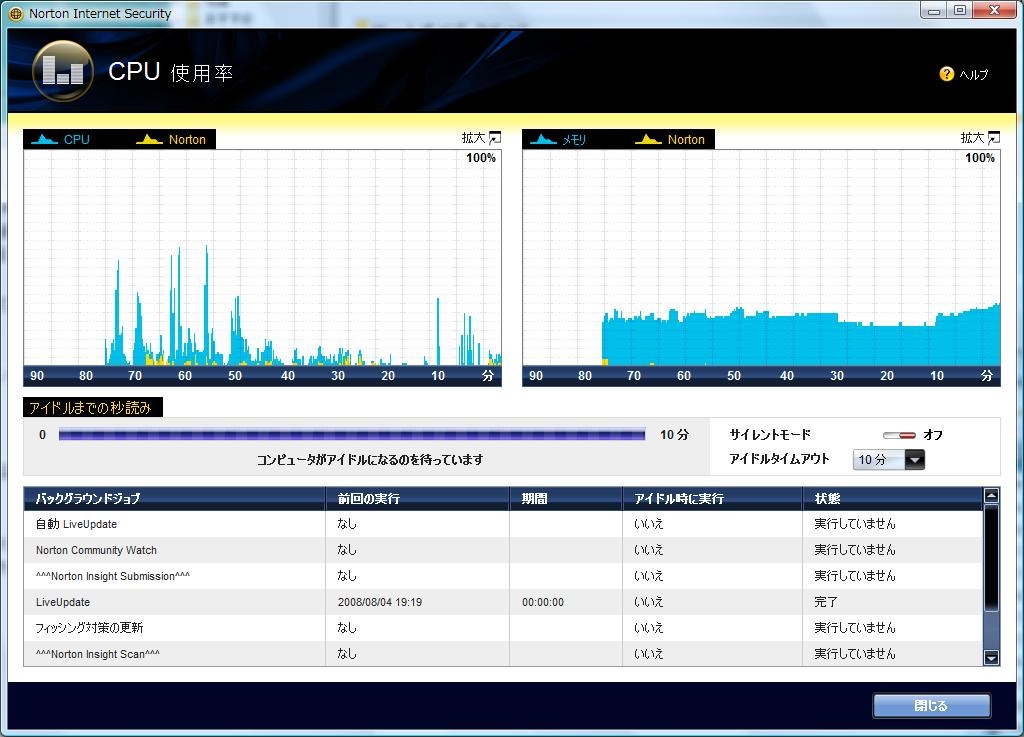The image size is (1024, 737).
Task: Select the 自動 LiveUpdate row
Action: [503, 524]
